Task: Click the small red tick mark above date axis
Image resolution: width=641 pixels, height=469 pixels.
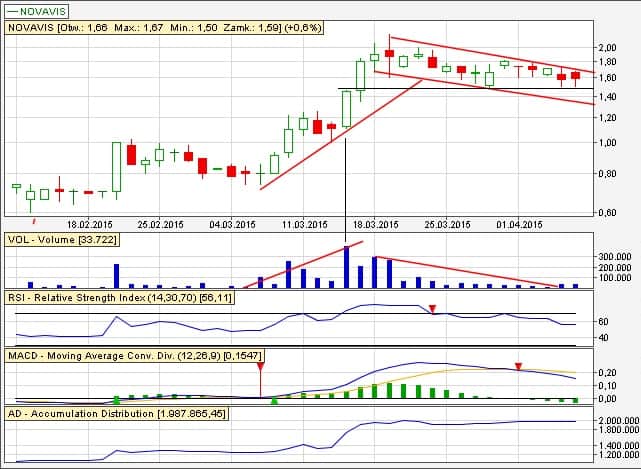Action: [34, 220]
